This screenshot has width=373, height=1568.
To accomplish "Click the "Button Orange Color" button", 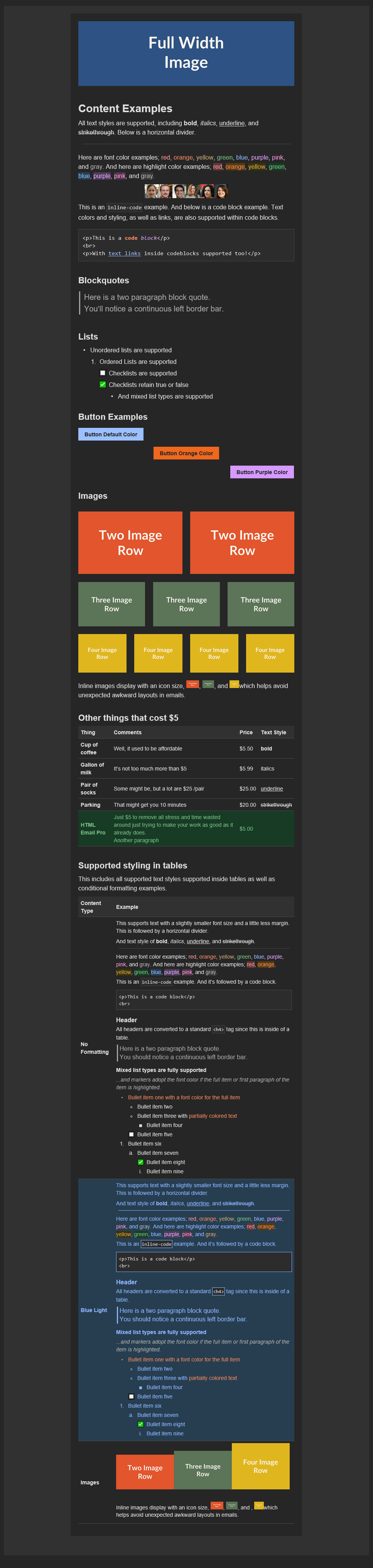I will point(187,453).
